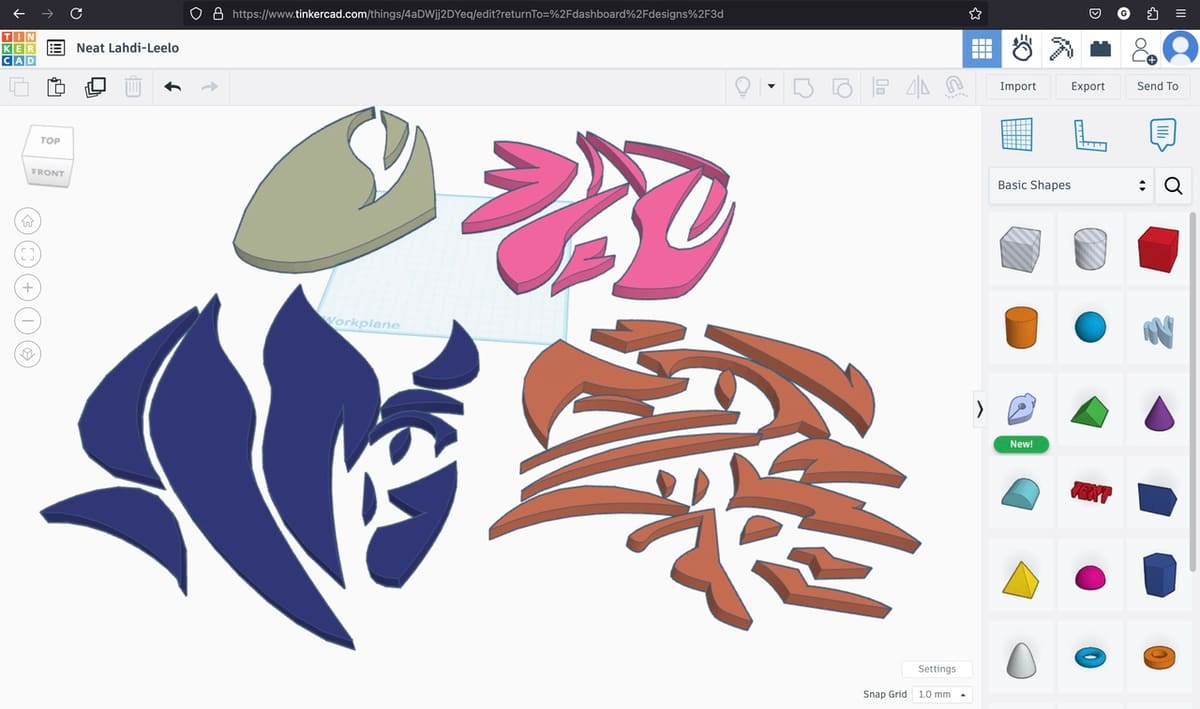Open the user profile avatar
This screenshot has width=1200, height=709.
pyautogui.click(x=1180, y=48)
